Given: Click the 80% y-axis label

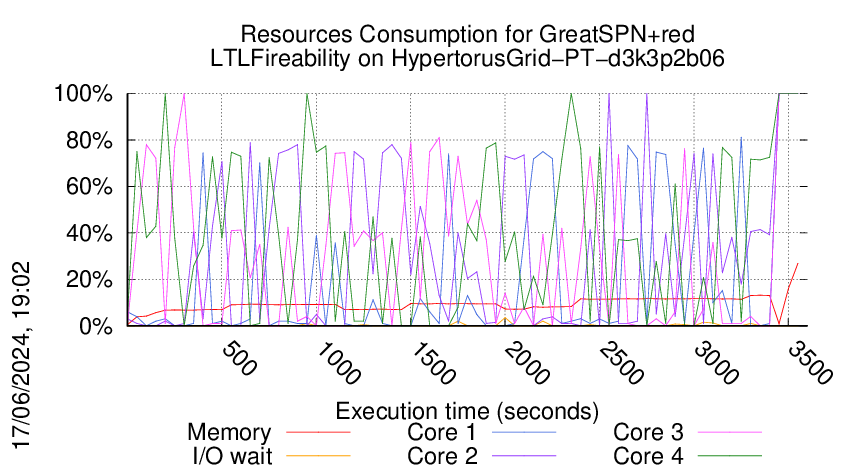Looking at the screenshot, I should [x=89, y=140].
